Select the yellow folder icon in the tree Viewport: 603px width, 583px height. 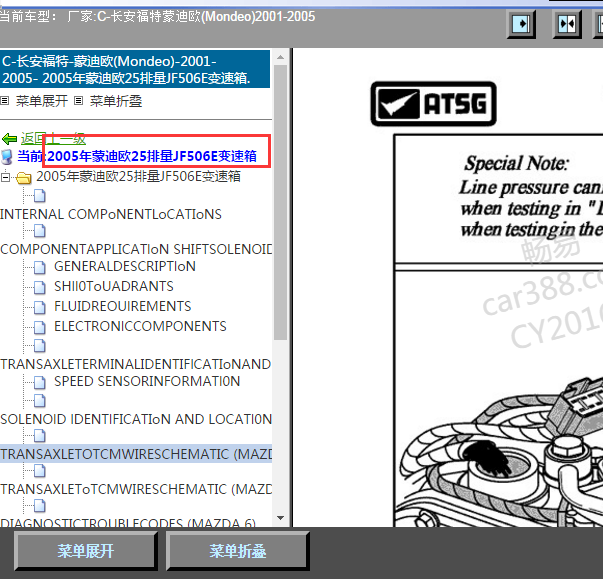click(x=24, y=178)
